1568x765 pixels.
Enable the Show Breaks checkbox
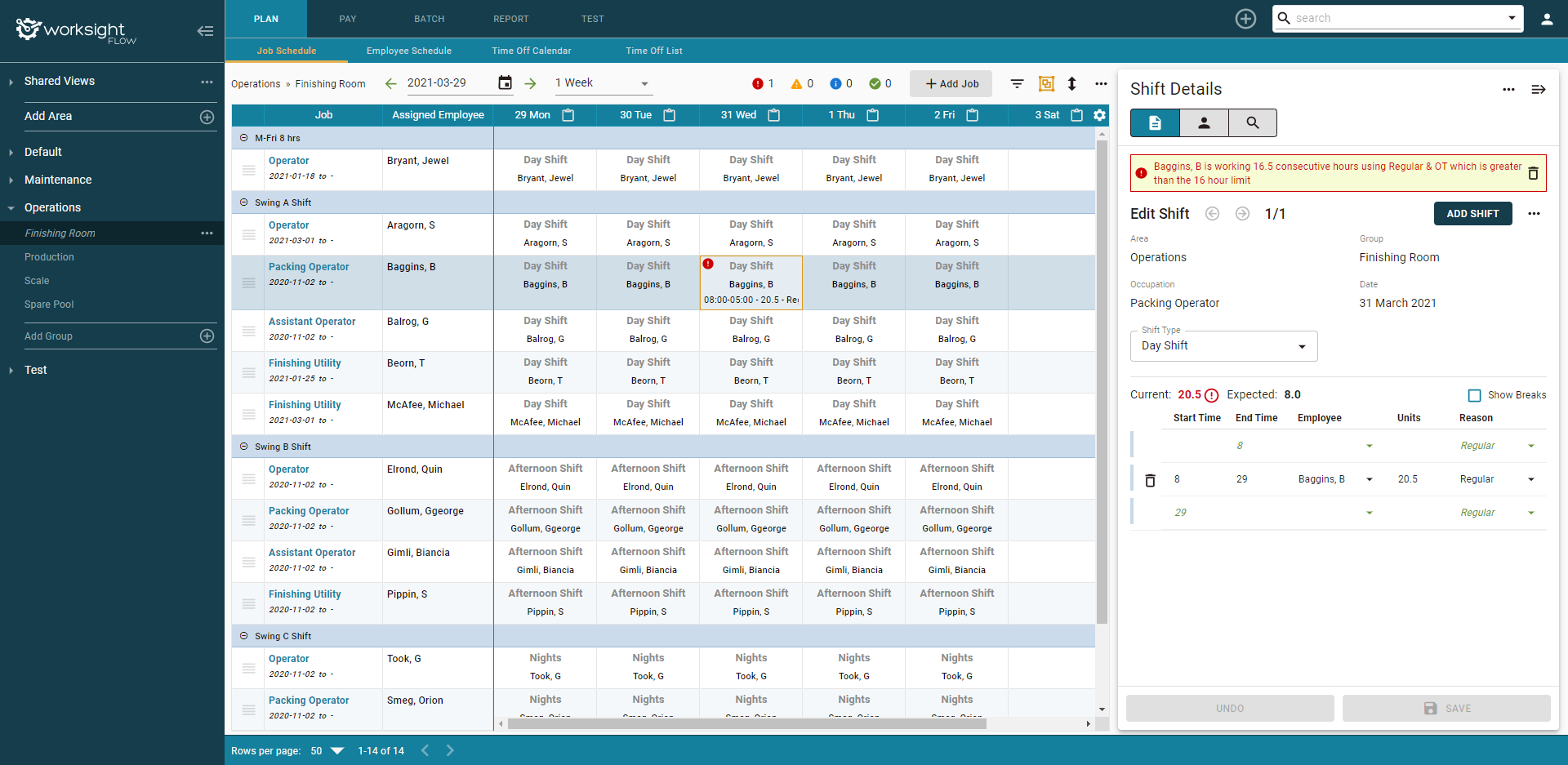pyautogui.click(x=1474, y=395)
